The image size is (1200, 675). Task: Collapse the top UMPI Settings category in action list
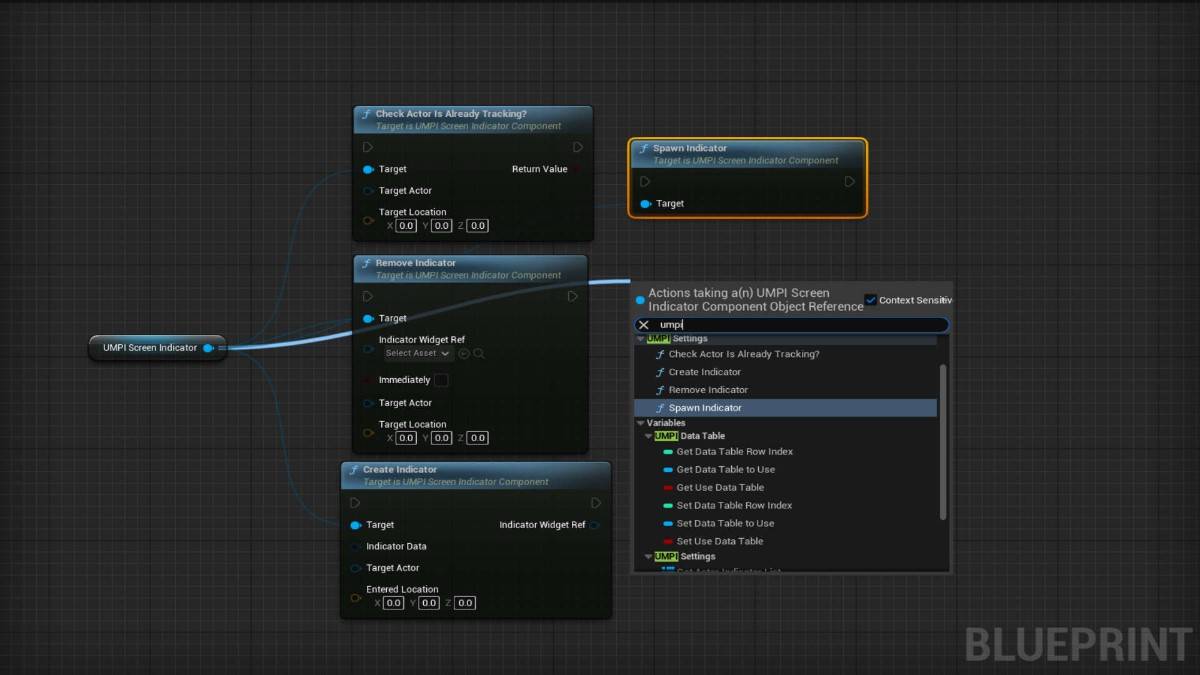point(642,339)
